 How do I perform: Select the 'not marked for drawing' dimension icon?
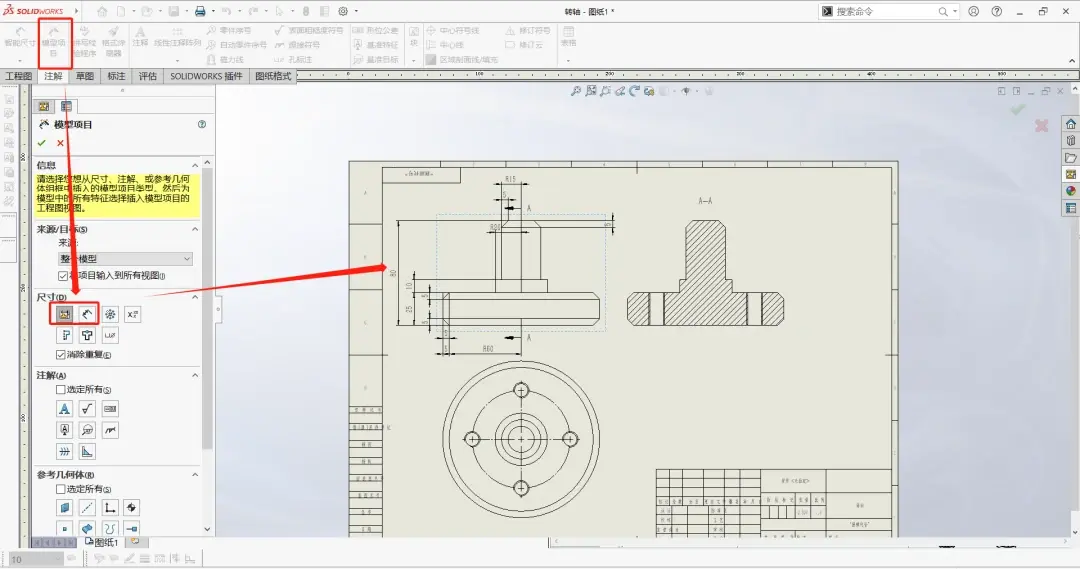(87, 314)
